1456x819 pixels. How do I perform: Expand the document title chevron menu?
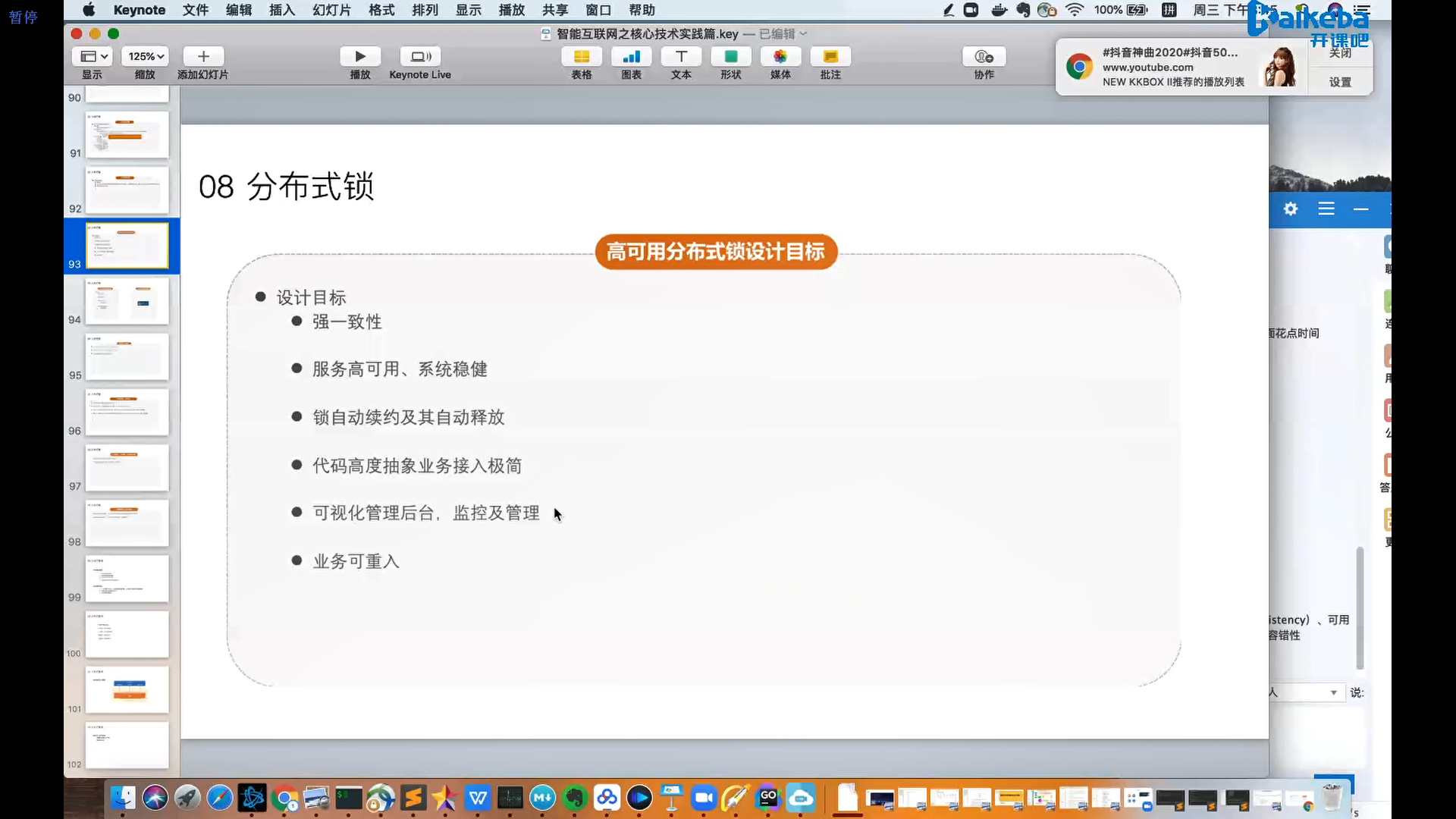(804, 34)
